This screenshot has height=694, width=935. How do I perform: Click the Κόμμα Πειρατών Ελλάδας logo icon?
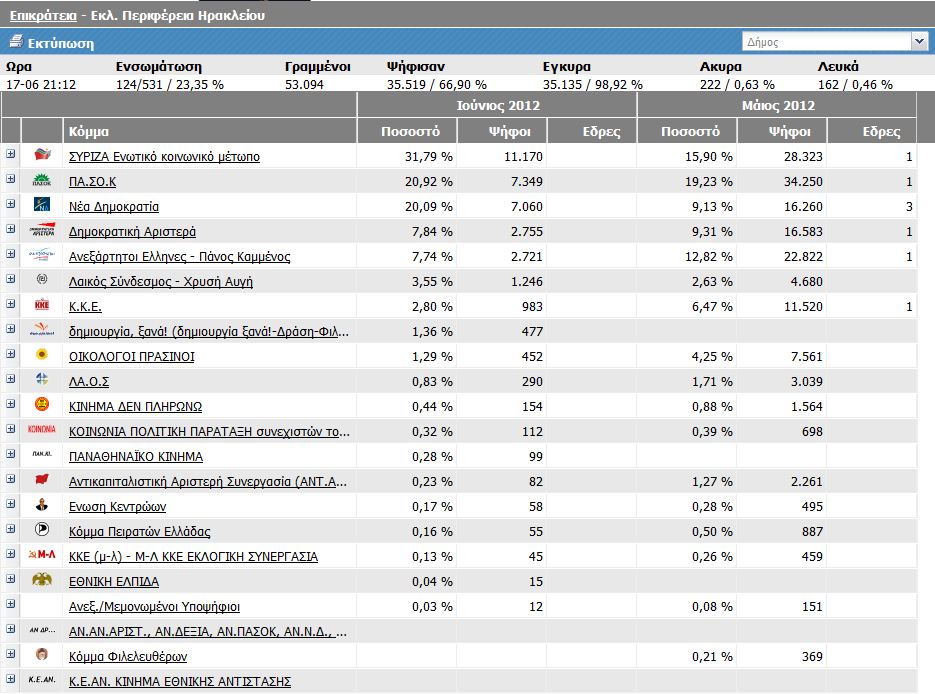point(42,530)
